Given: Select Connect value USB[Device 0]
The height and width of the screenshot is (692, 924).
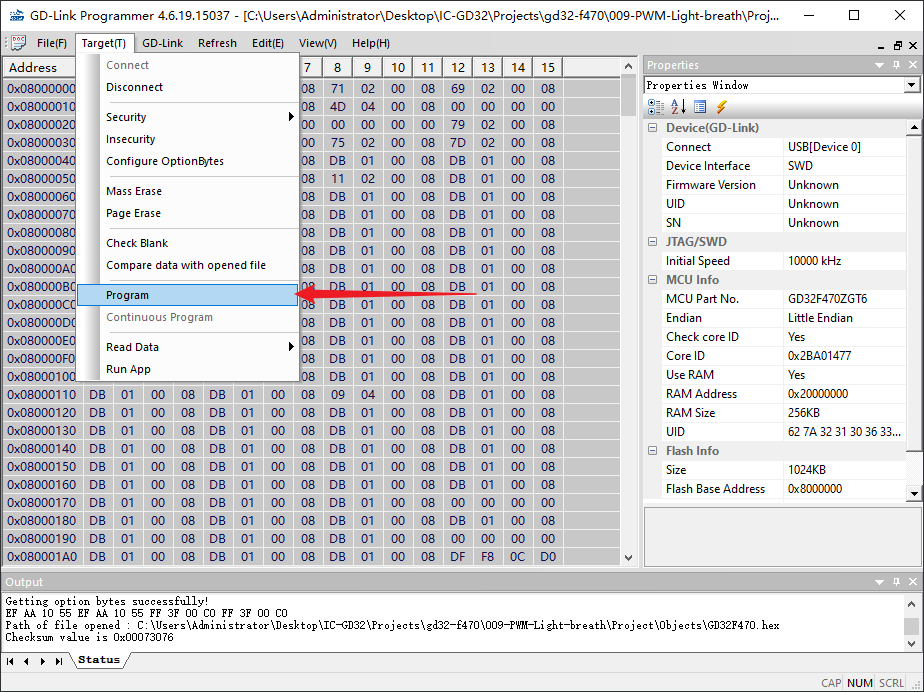Looking at the screenshot, I should tap(844, 147).
